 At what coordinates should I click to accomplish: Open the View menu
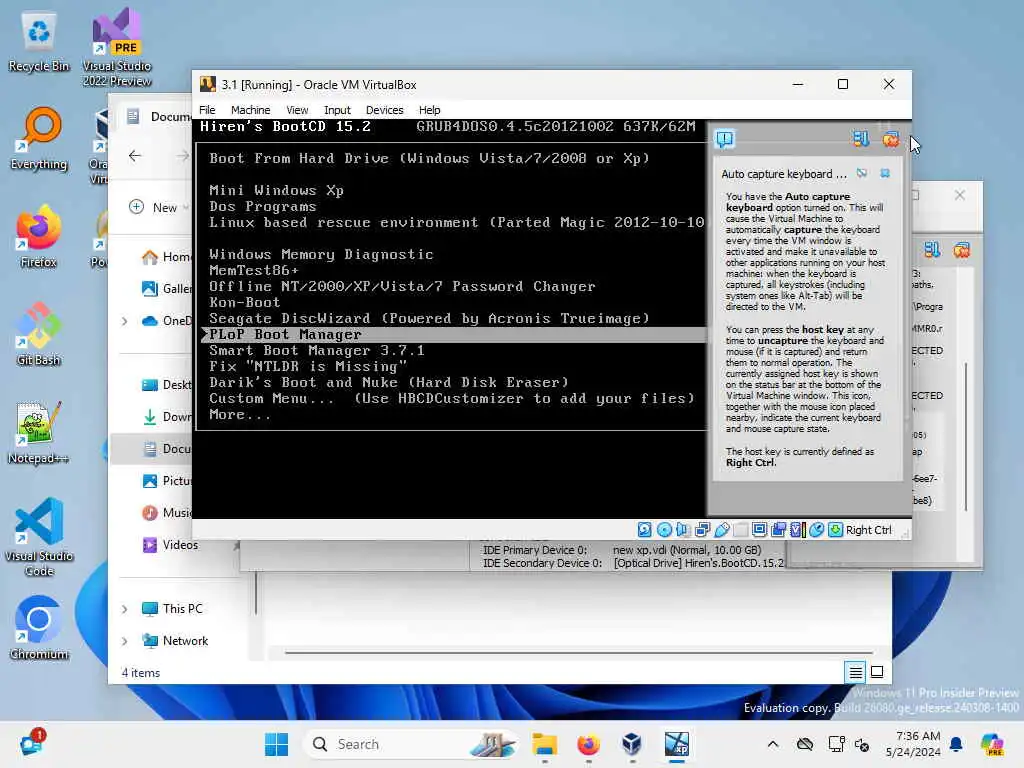297,110
